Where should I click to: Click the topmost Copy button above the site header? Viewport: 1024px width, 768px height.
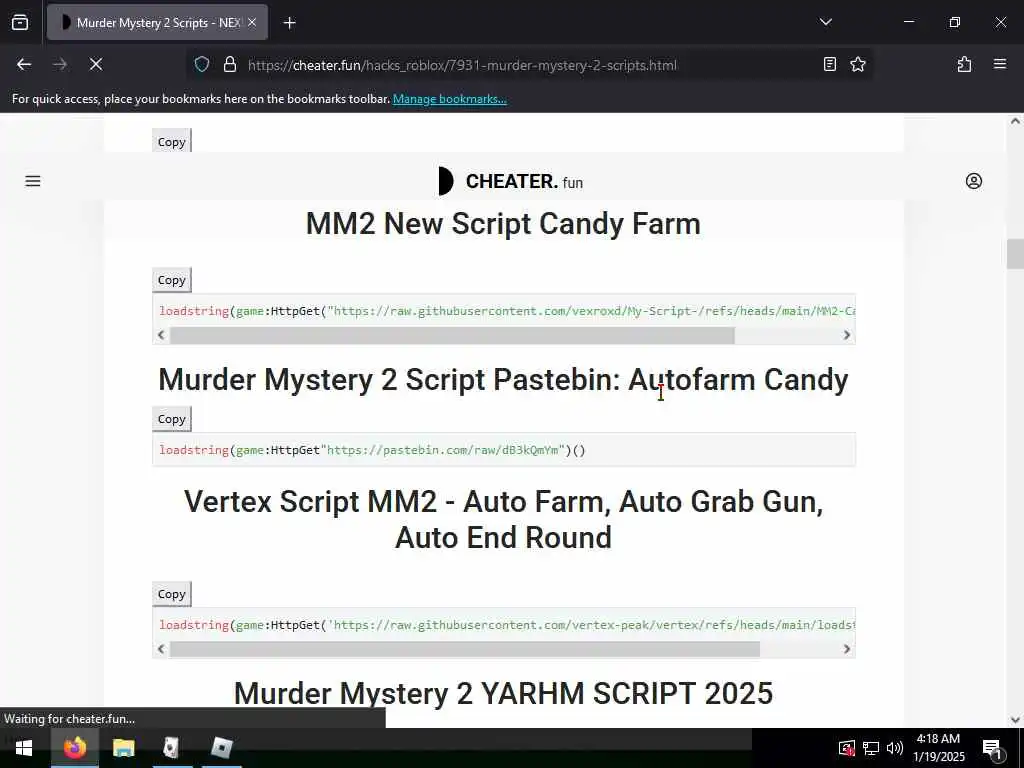tap(172, 141)
